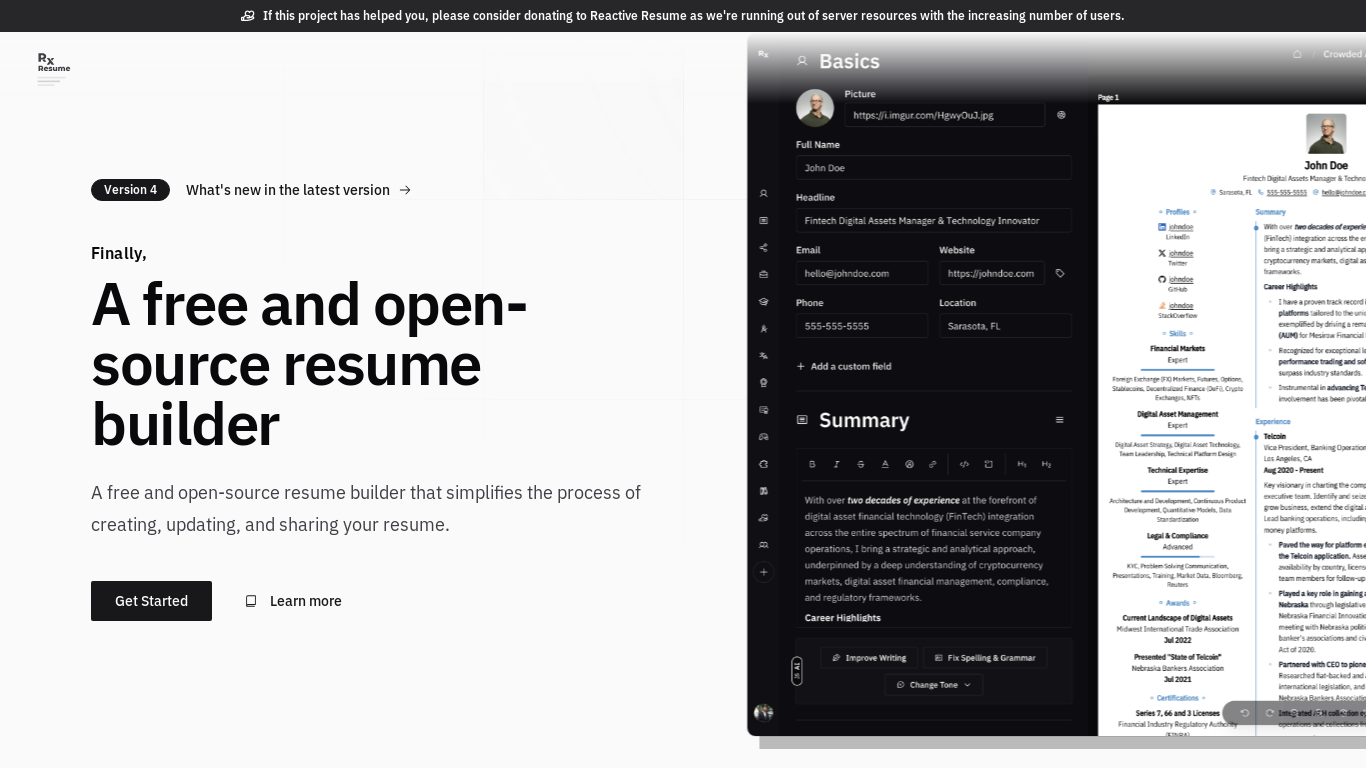This screenshot has height=768, width=1366.
Task: Select the Basics user icon in the sidebar
Action: click(x=763, y=193)
